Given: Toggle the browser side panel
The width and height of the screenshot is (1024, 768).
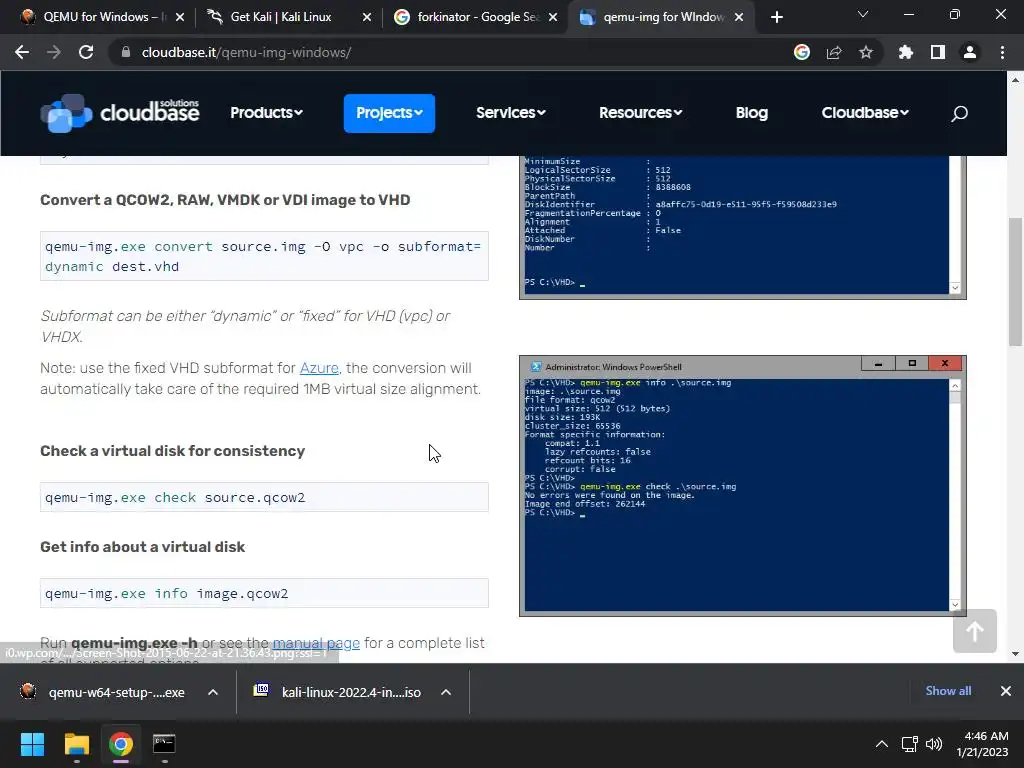Looking at the screenshot, I should point(938,52).
